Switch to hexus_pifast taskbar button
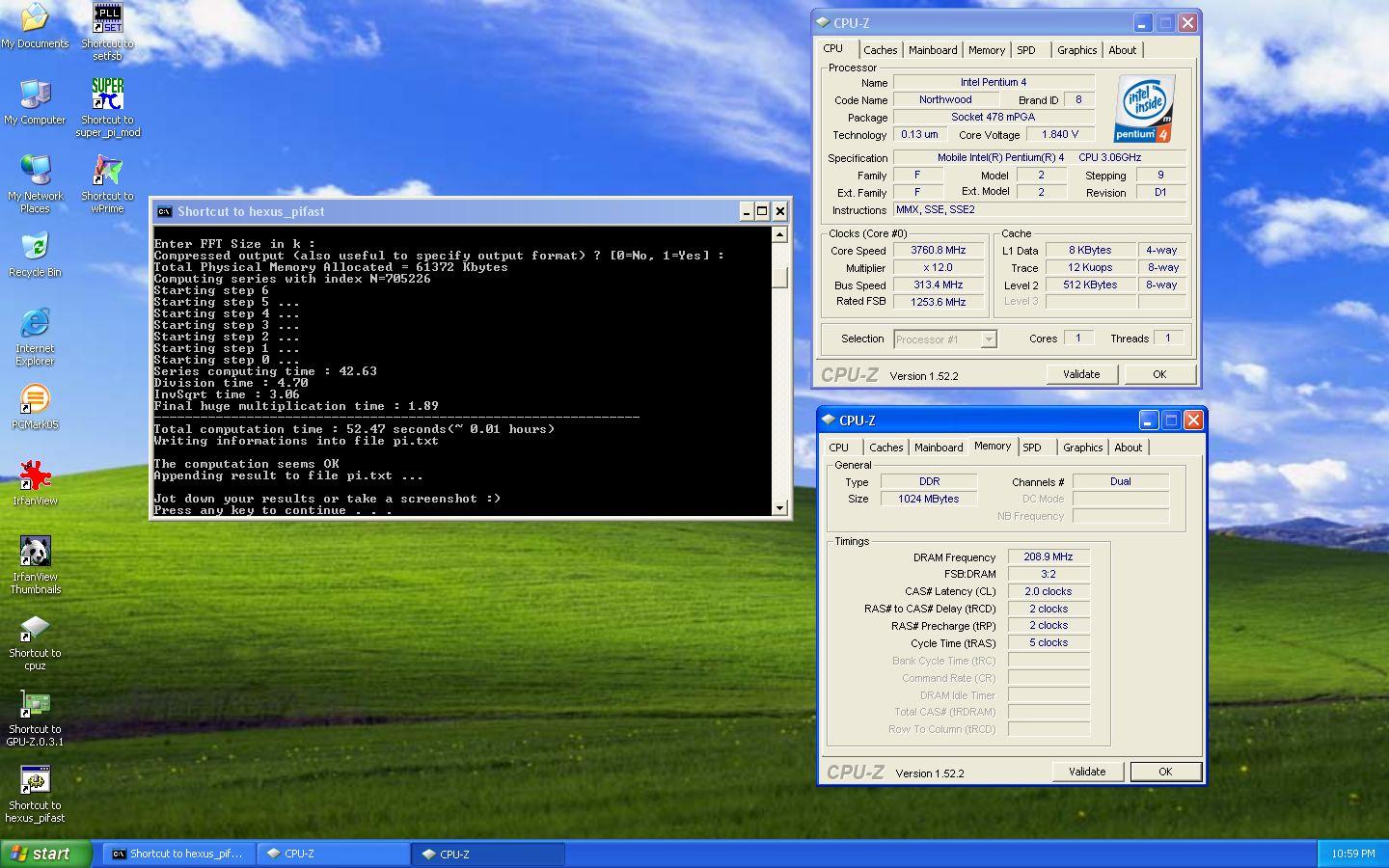Screen dimensions: 1389x868 click(178, 854)
